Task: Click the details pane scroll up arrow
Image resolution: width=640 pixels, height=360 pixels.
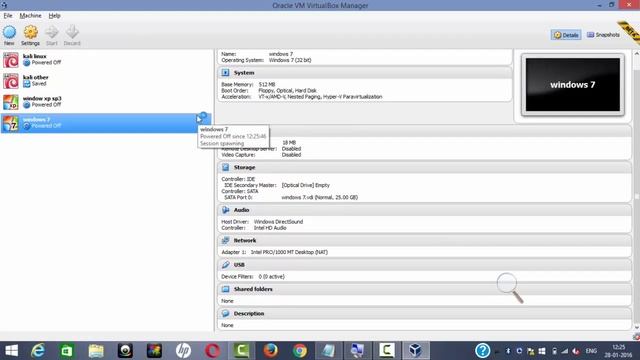Action: [x=636, y=54]
